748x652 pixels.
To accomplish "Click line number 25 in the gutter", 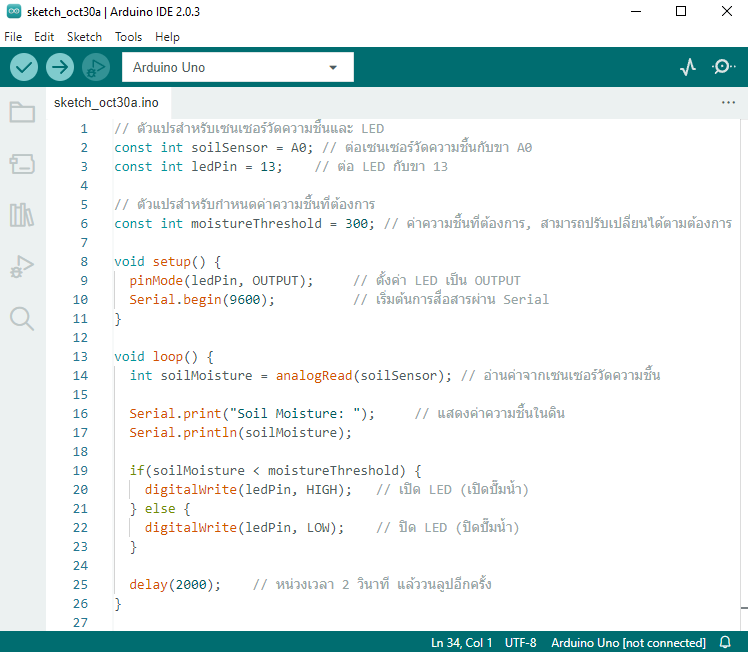I will [80, 584].
